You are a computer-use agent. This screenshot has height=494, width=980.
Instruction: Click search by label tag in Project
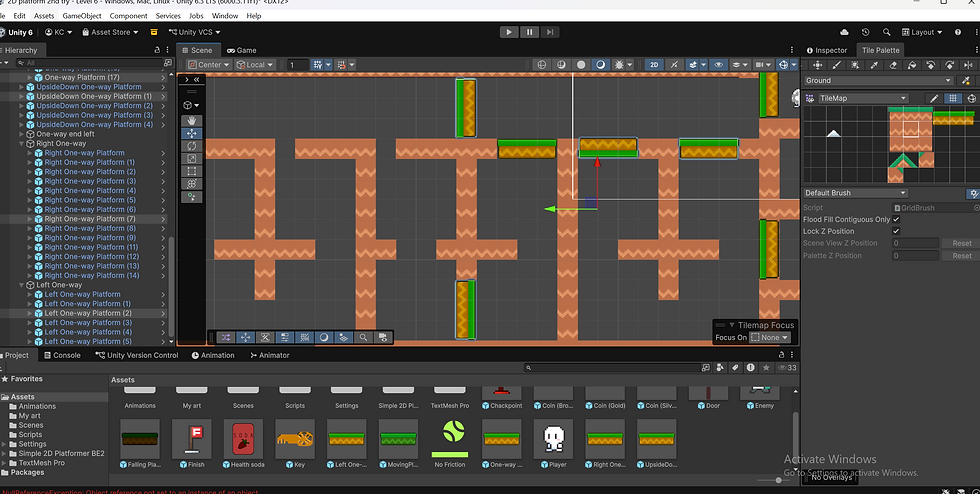pos(736,368)
